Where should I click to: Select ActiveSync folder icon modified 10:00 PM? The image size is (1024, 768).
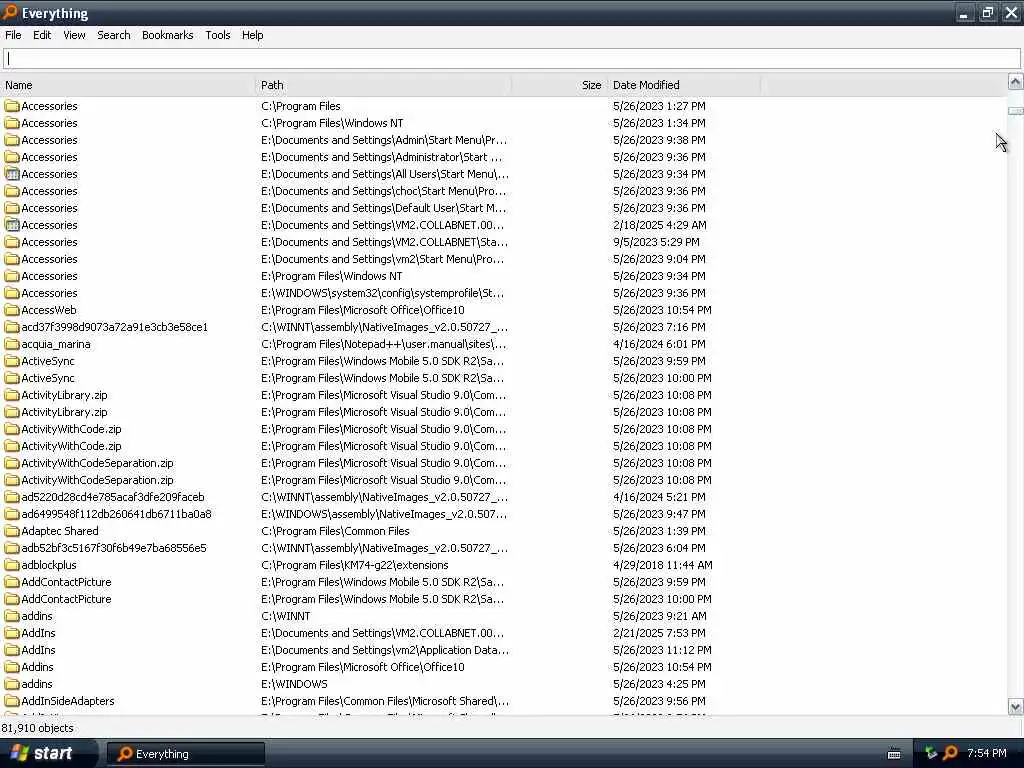(12, 377)
